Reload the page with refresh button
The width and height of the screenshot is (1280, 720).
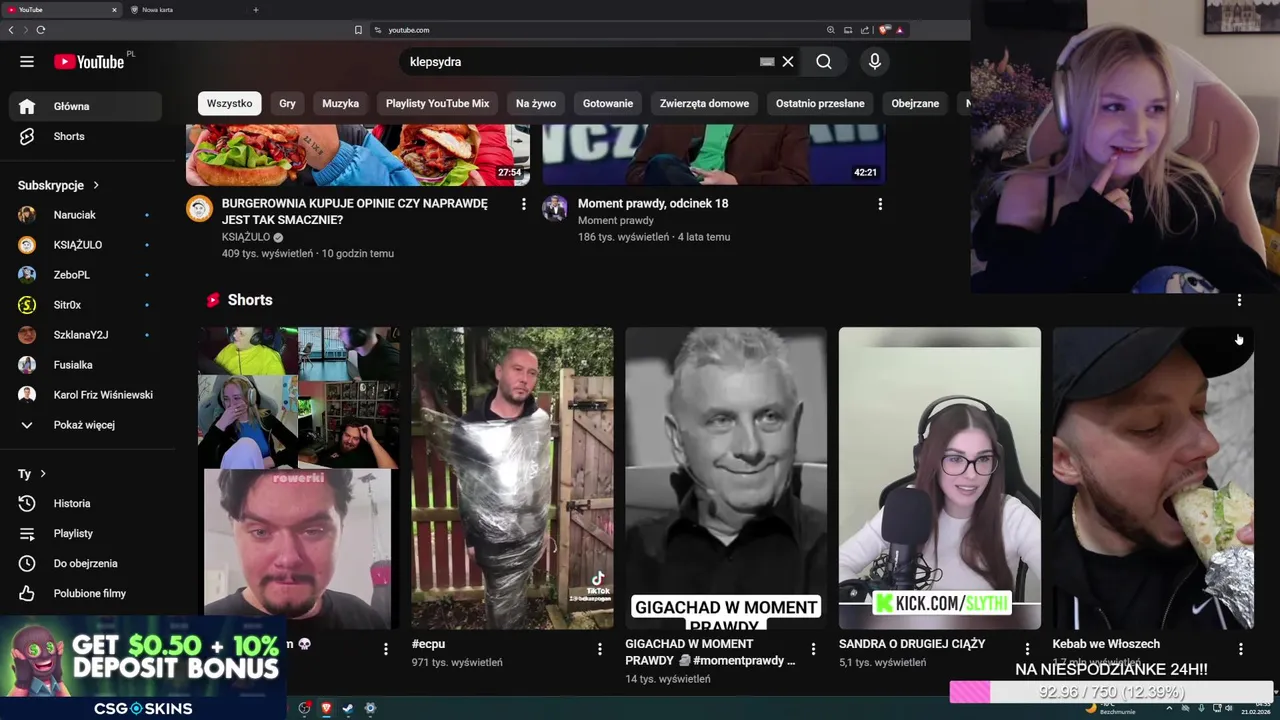(x=41, y=30)
